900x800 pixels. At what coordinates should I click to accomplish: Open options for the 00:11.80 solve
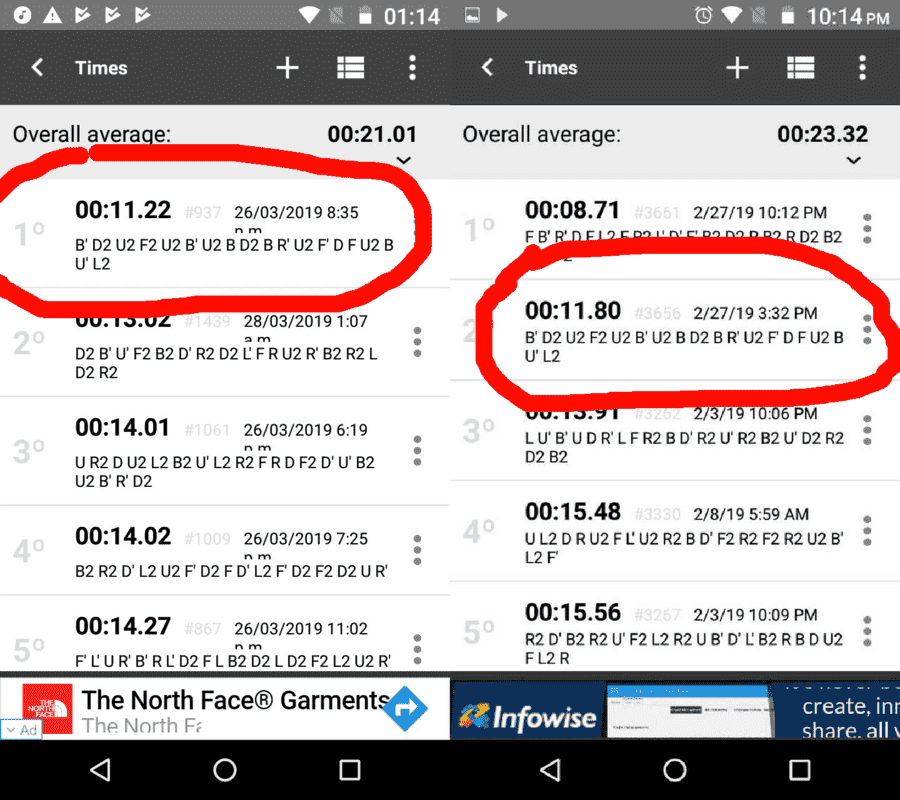(x=867, y=329)
